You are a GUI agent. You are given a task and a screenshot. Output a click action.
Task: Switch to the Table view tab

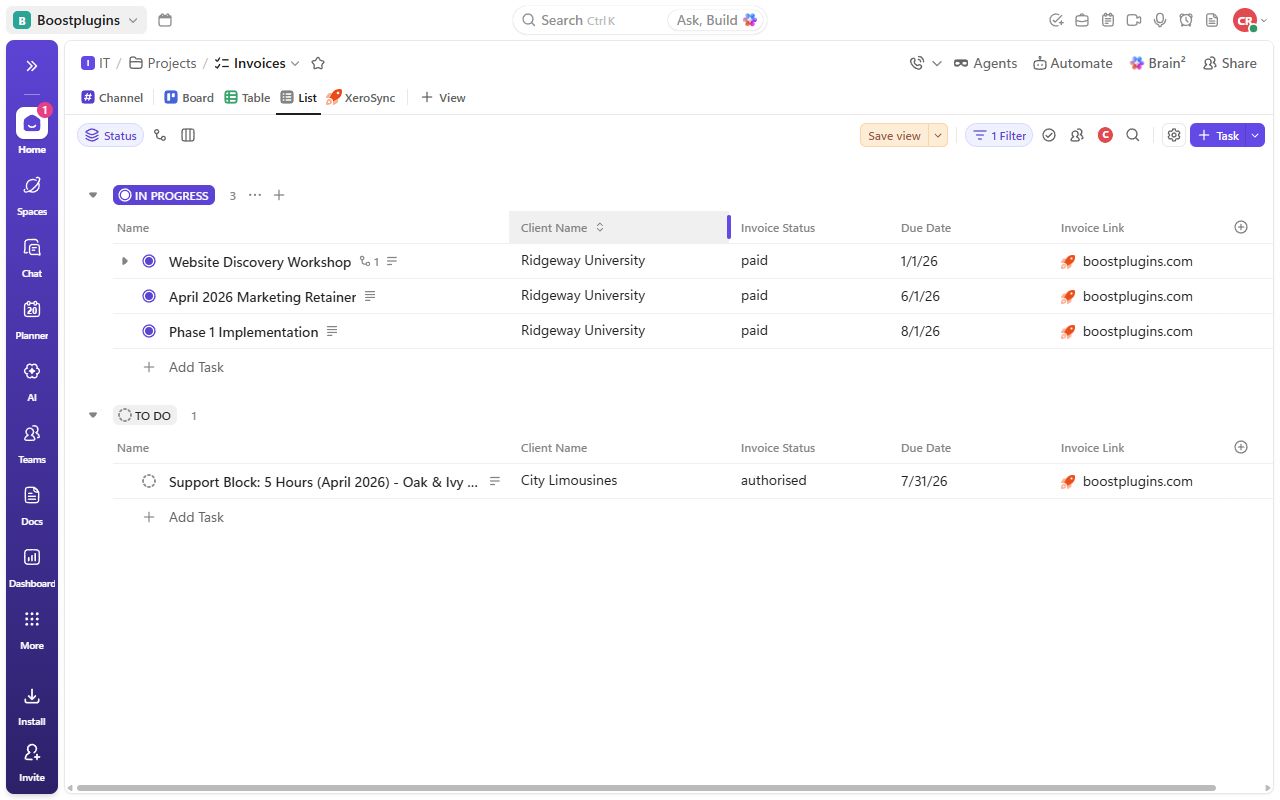pyautogui.click(x=247, y=98)
